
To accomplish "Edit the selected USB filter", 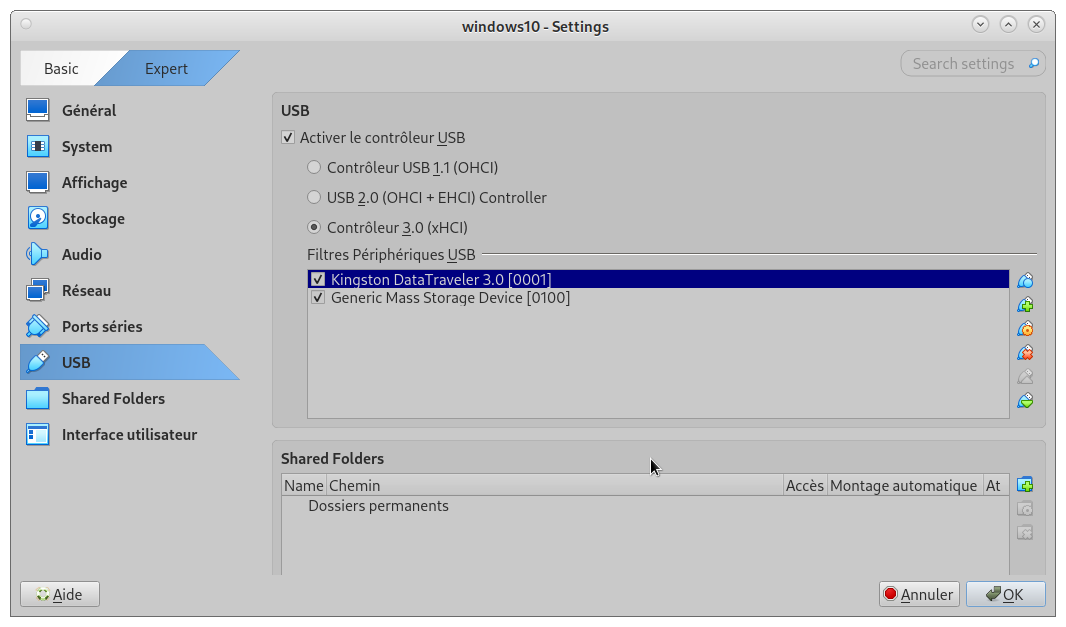I will click(x=1025, y=329).
